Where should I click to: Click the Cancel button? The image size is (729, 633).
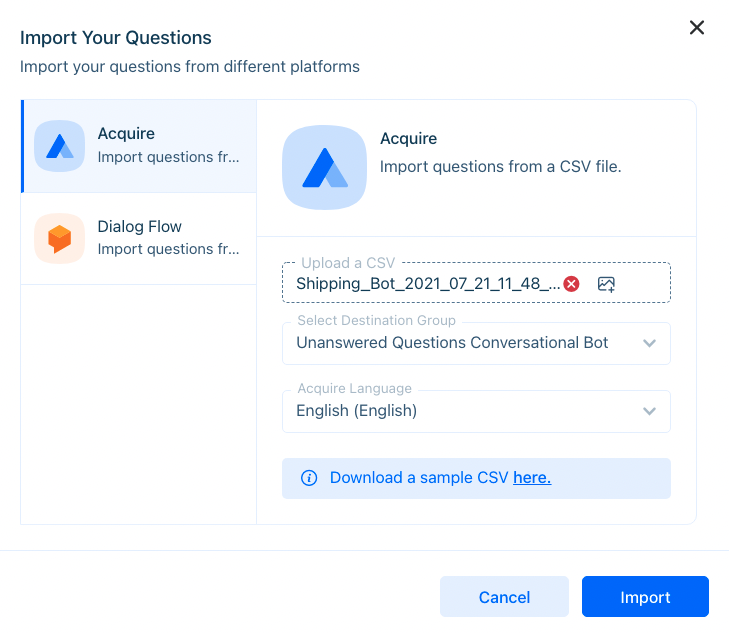pyautogui.click(x=504, y=597)
